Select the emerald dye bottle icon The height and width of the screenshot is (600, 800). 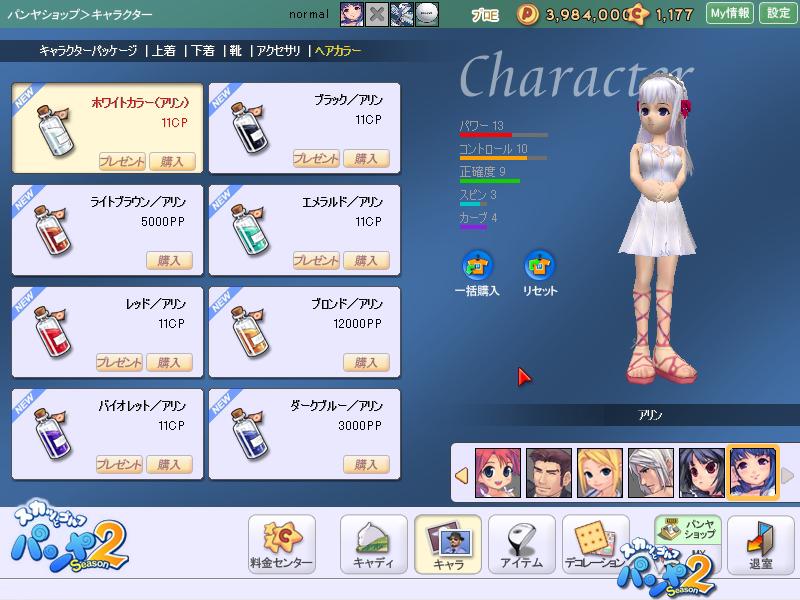point(249,230)
